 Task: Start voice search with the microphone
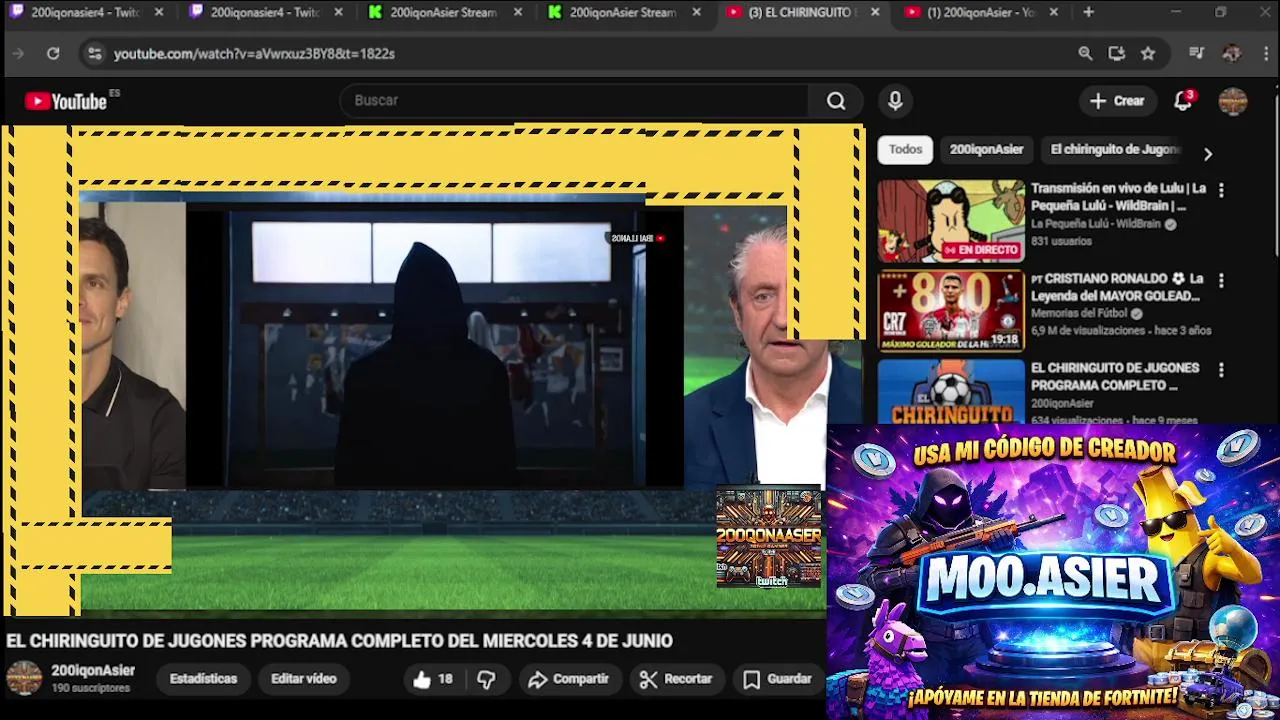pyautogui.click(x=895, y=100)
